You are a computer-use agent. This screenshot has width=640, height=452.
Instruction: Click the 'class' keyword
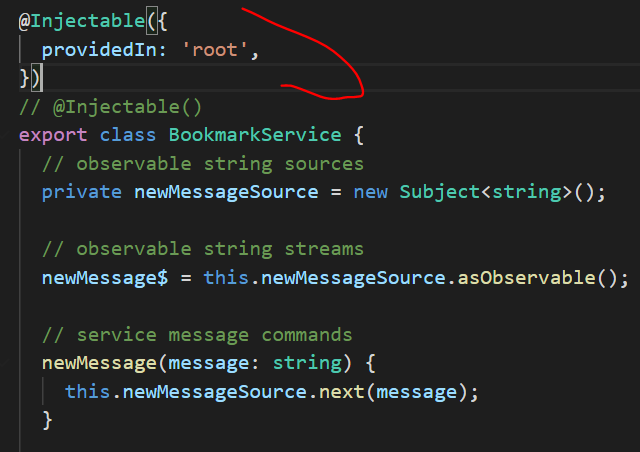coord(128,135)
